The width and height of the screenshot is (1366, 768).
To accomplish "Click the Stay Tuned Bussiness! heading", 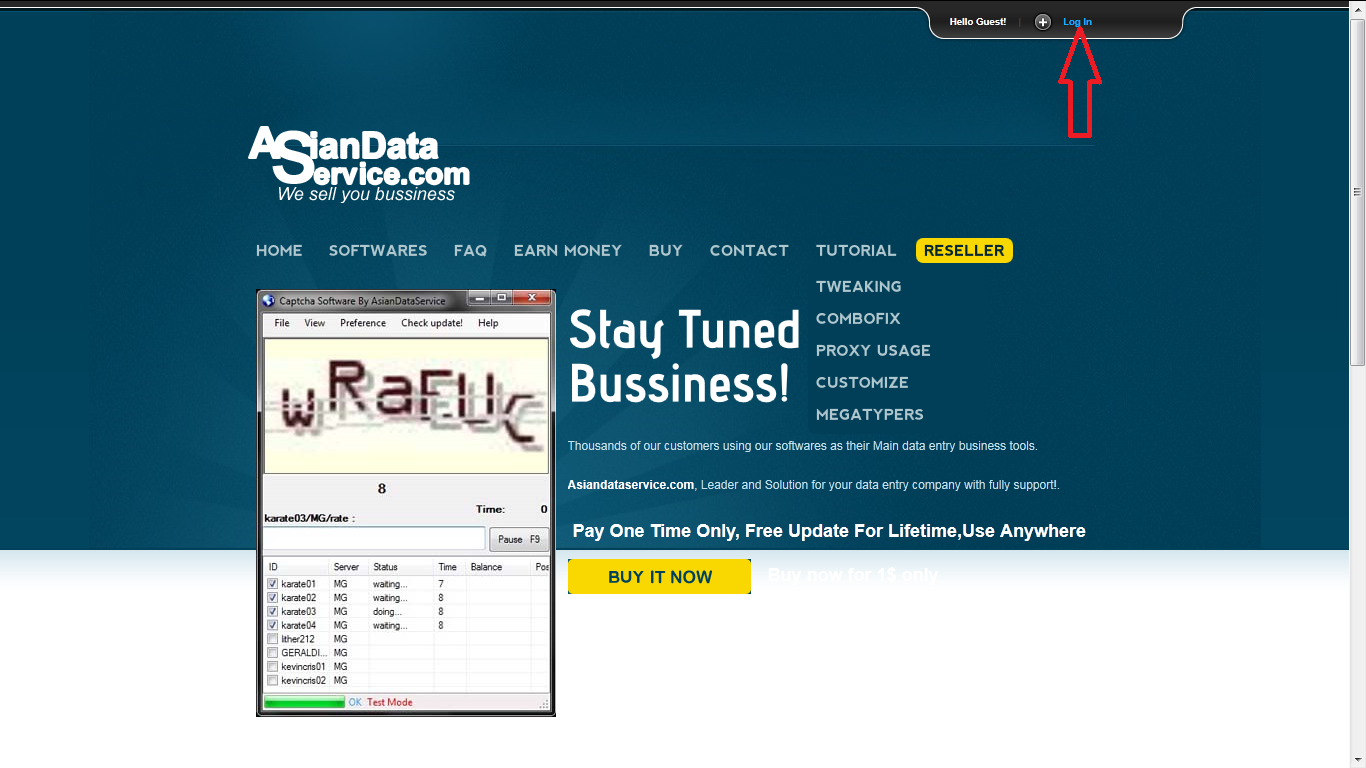I will (684, 356).
